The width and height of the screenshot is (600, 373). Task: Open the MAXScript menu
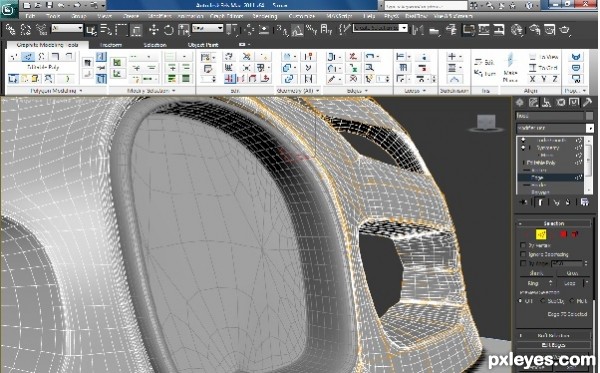[x=339, y=16]
